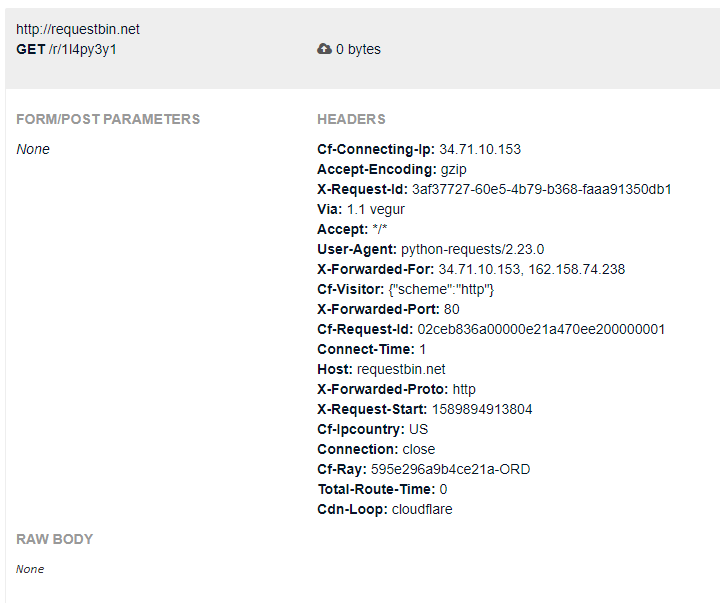Click the FORM/POST PARAMETERS heading
The width and height of the screenshot is (720, 603).
[108, 119]
